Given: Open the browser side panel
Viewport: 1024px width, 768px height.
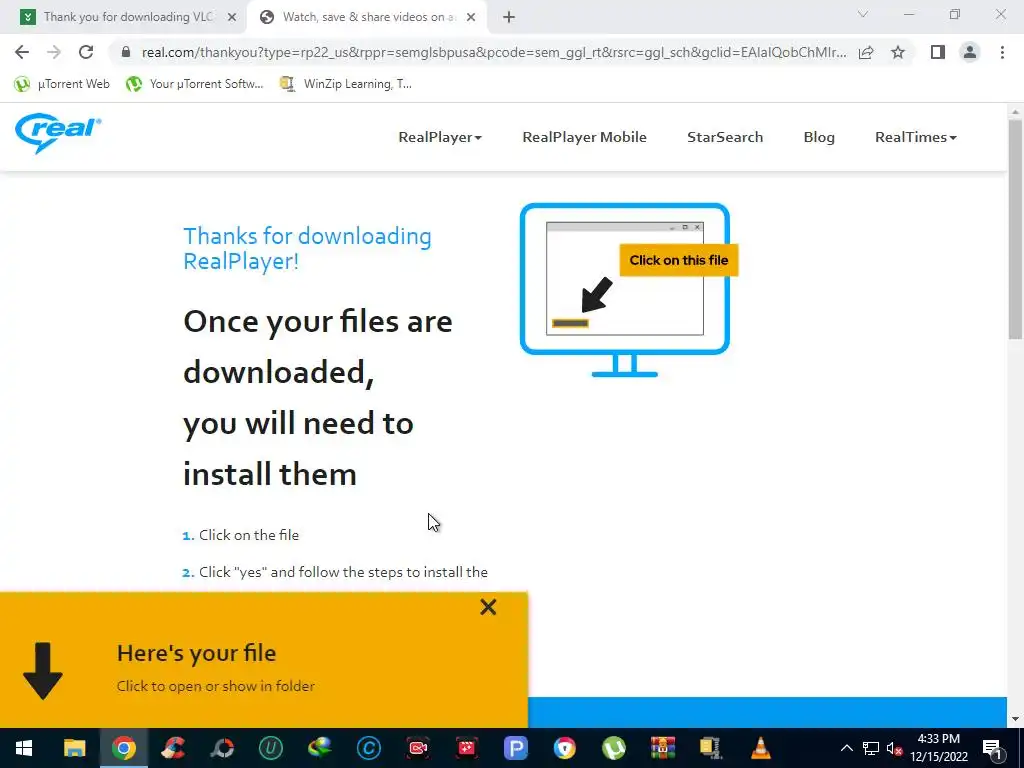Looking at the screenshot, I should (x=938, y=52).
